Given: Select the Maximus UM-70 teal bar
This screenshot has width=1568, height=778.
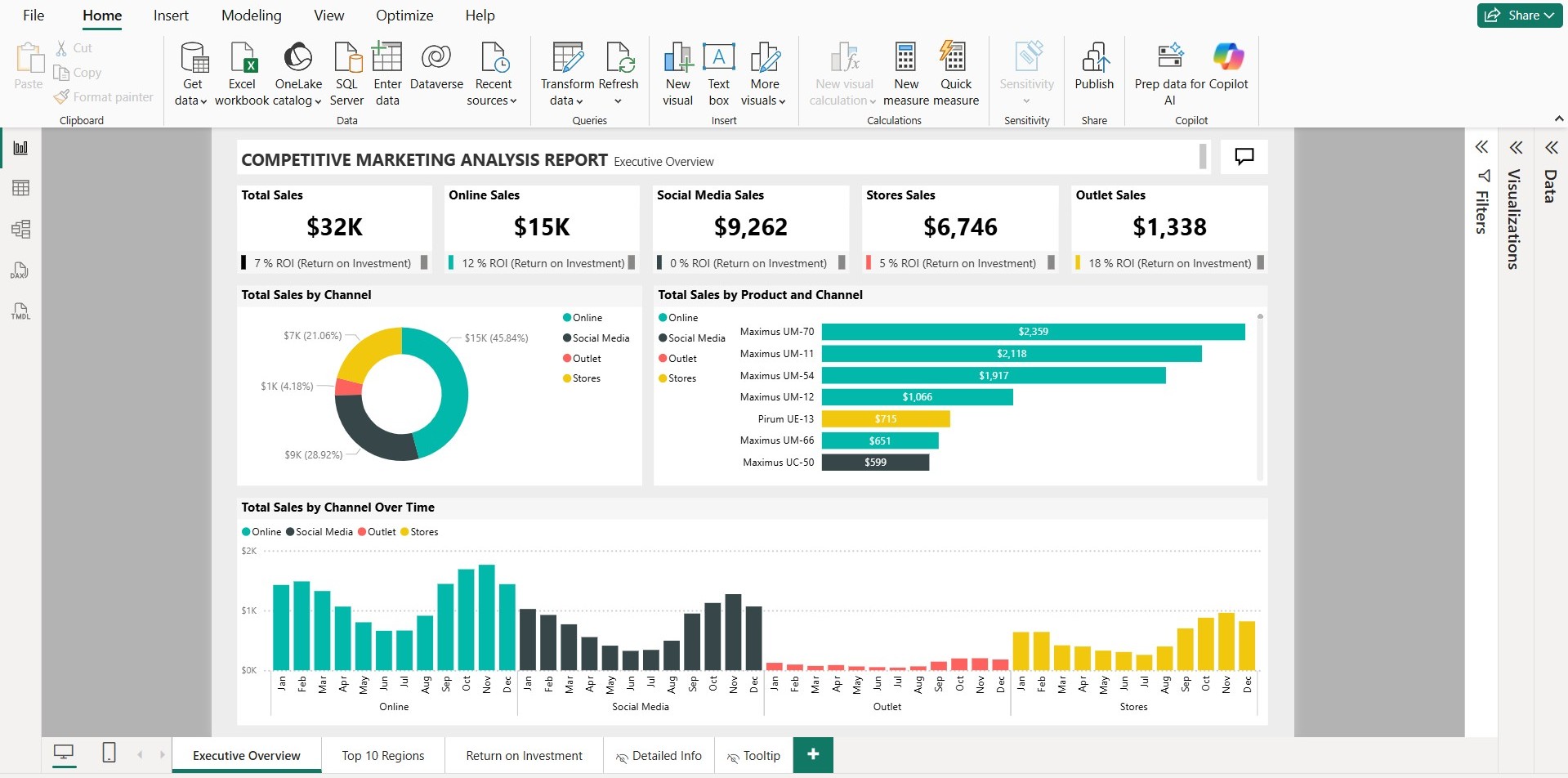Looking at the screenshot, I should 1033,332.
